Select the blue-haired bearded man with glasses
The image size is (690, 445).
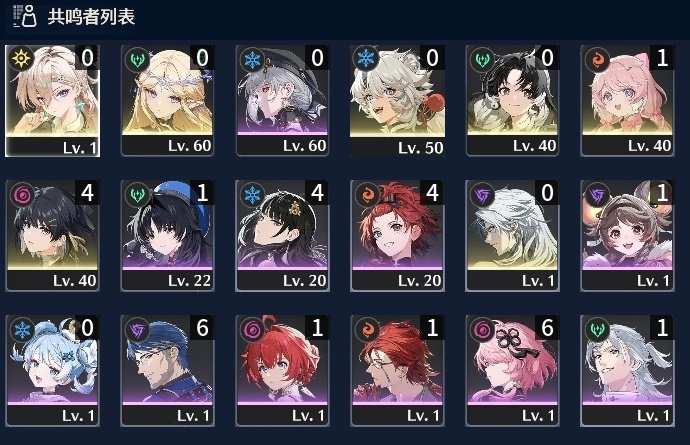point(167,371)
